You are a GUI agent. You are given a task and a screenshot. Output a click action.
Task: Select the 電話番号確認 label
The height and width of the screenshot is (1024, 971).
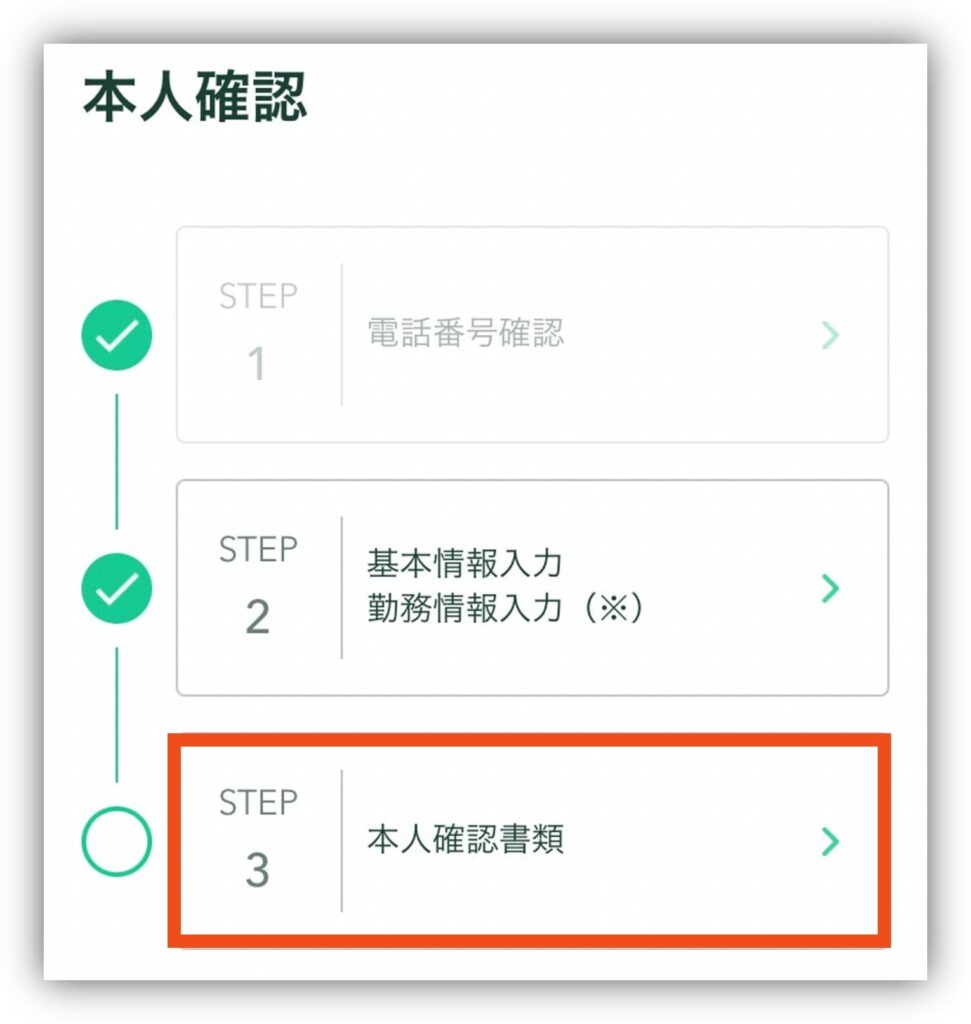point(465,333)
